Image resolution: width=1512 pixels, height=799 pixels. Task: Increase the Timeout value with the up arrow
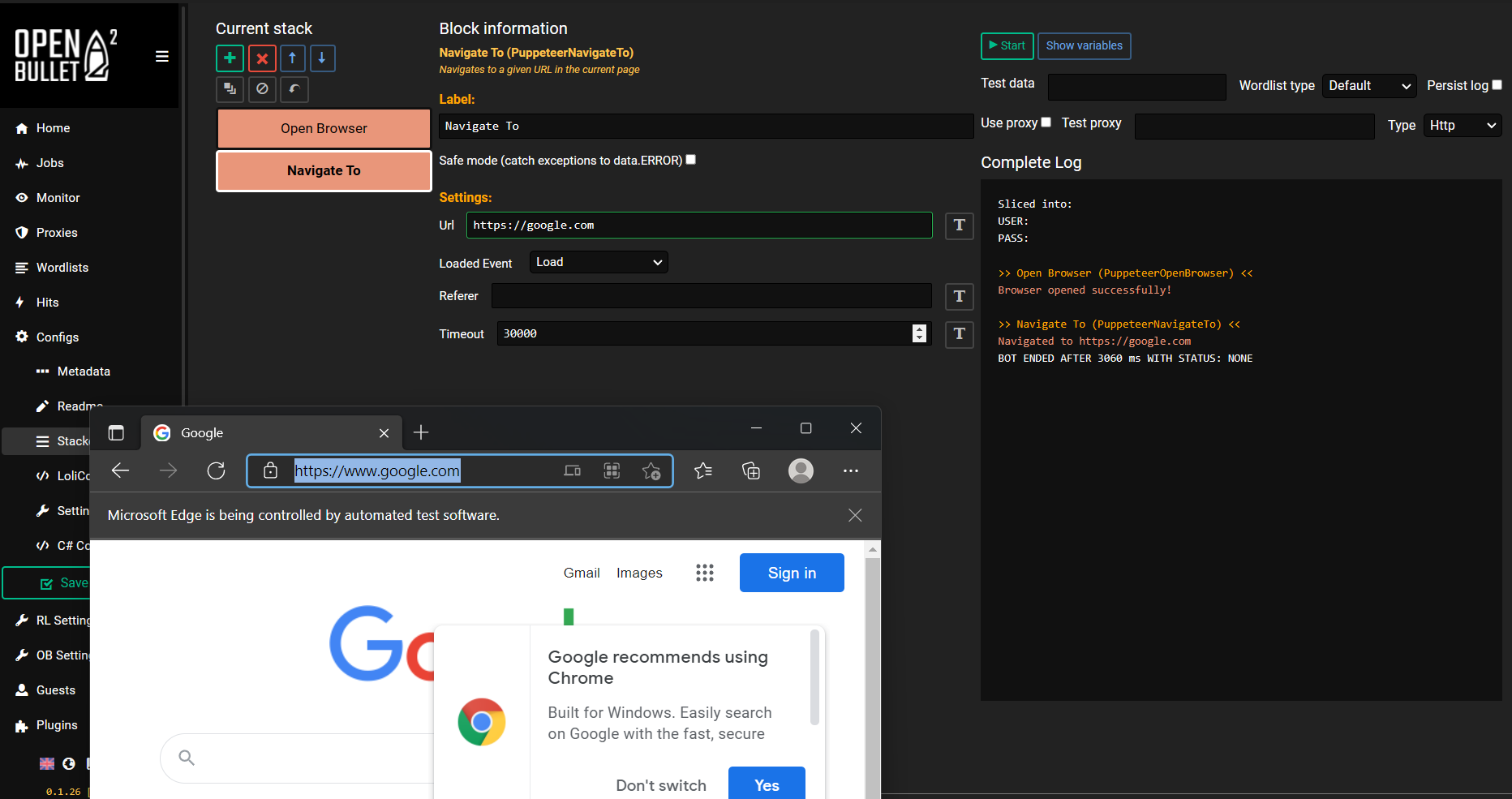(x=919, y=329)
